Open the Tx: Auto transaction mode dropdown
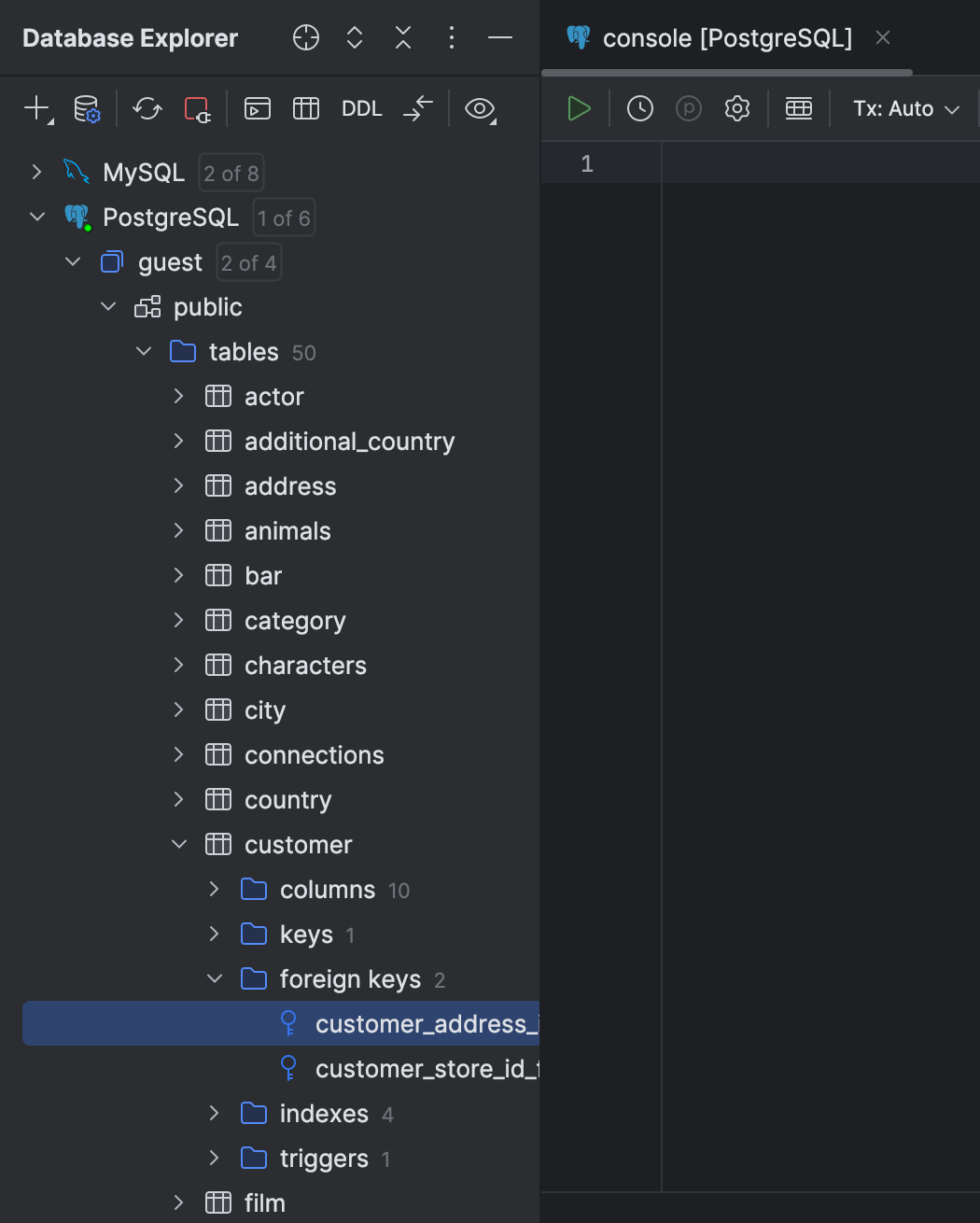980x1223 pixels. pos(903,108)
